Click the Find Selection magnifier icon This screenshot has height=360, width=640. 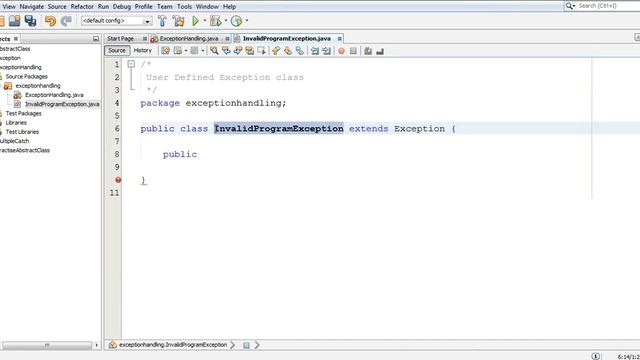pyautogui.click(x=214, y=51)
